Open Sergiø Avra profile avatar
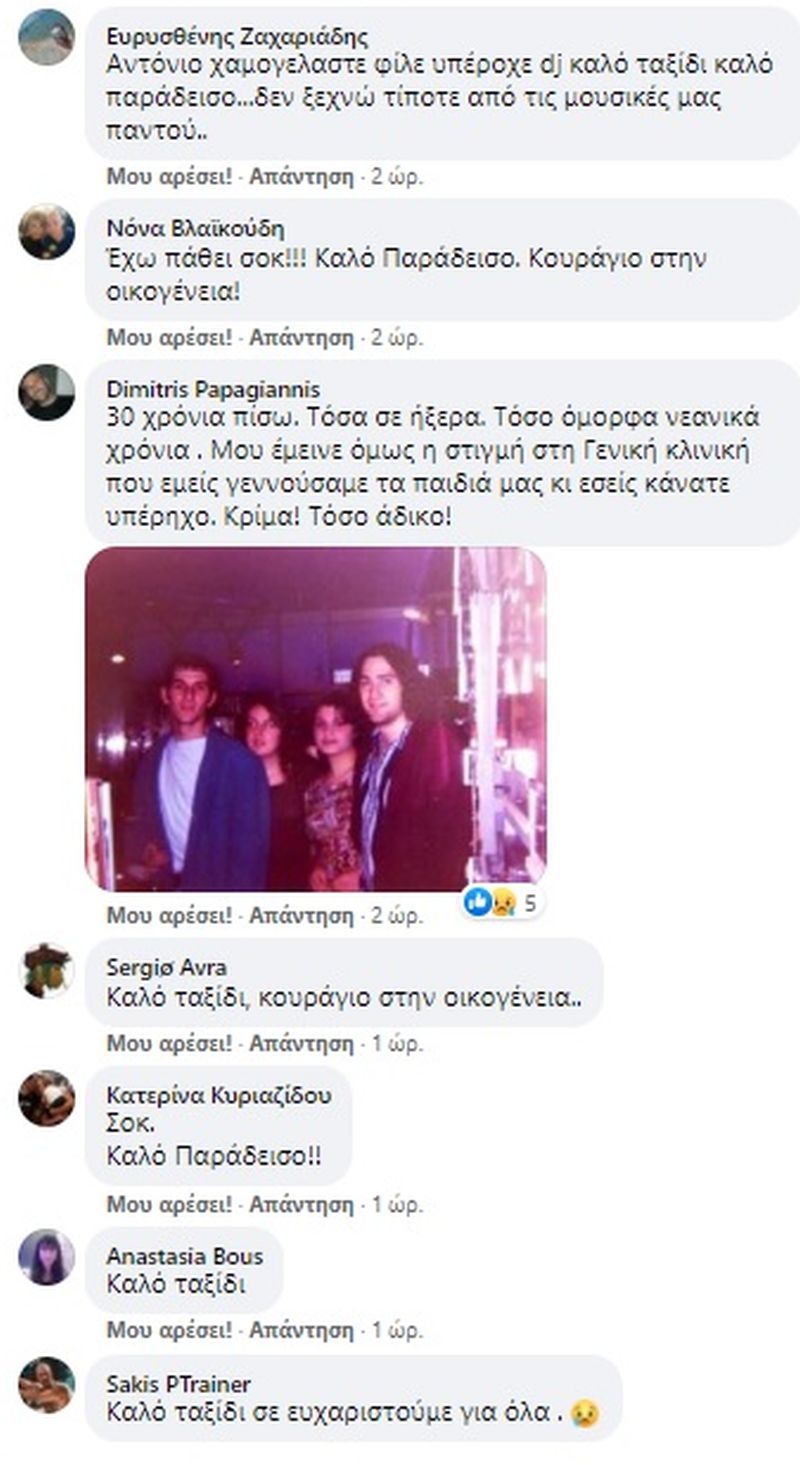 pos(46,970)
